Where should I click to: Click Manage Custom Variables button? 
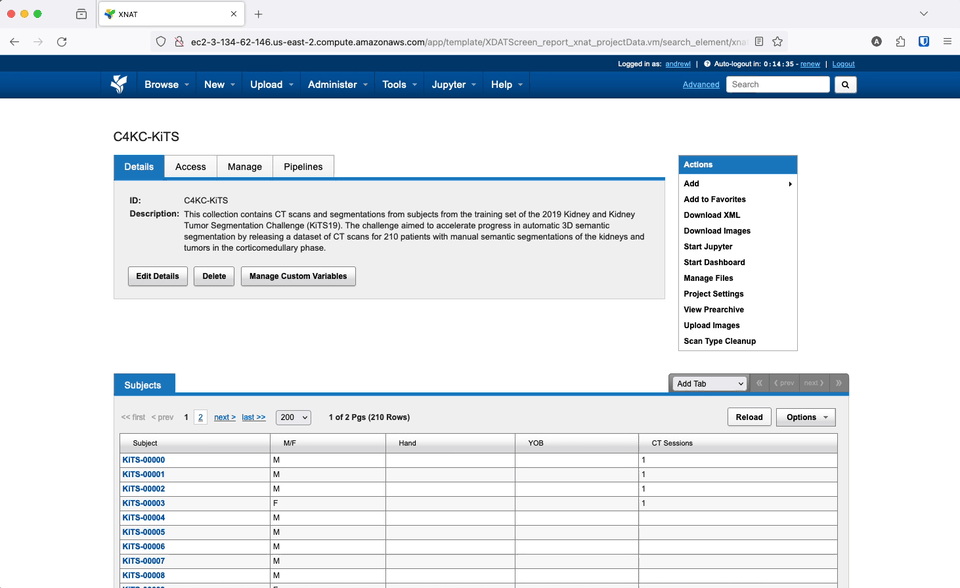pyautogui.click(x=298, y=276)
